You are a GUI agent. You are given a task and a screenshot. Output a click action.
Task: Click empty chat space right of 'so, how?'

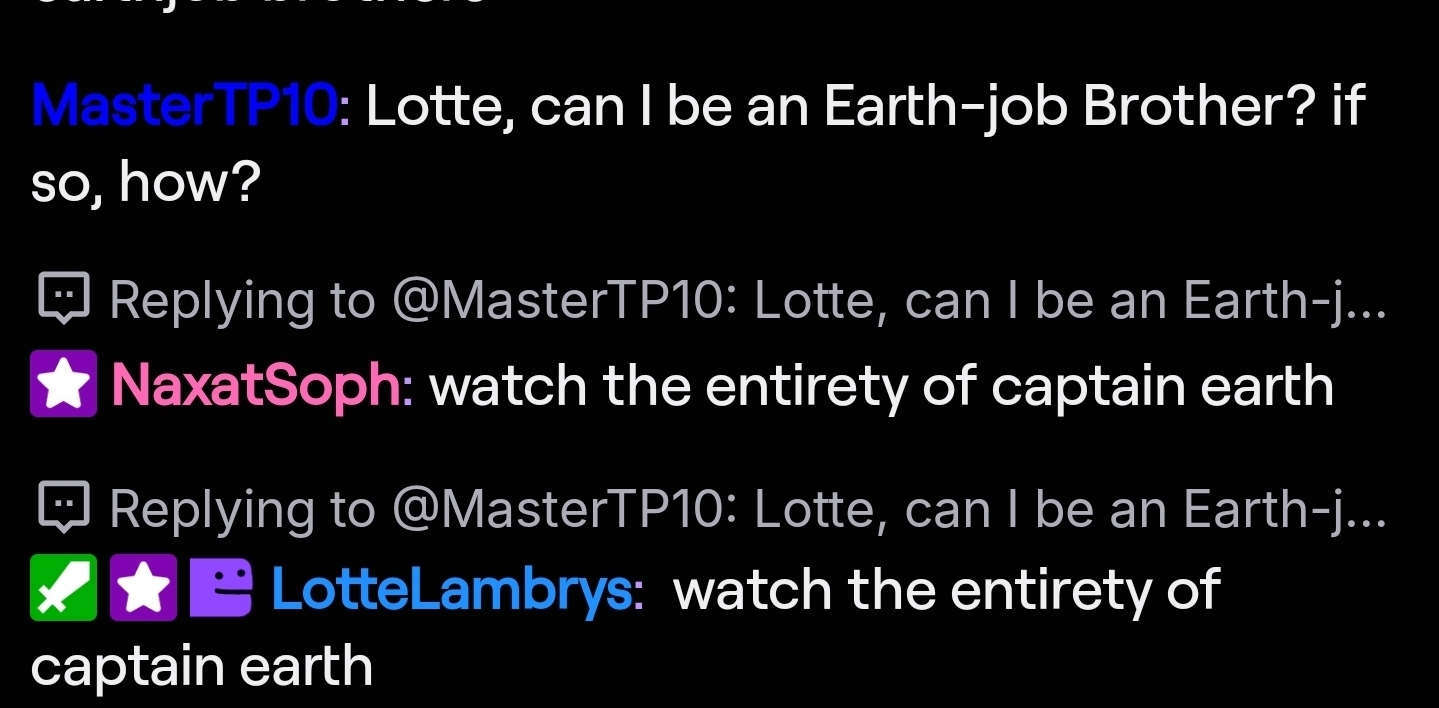(x=800, y=182)
